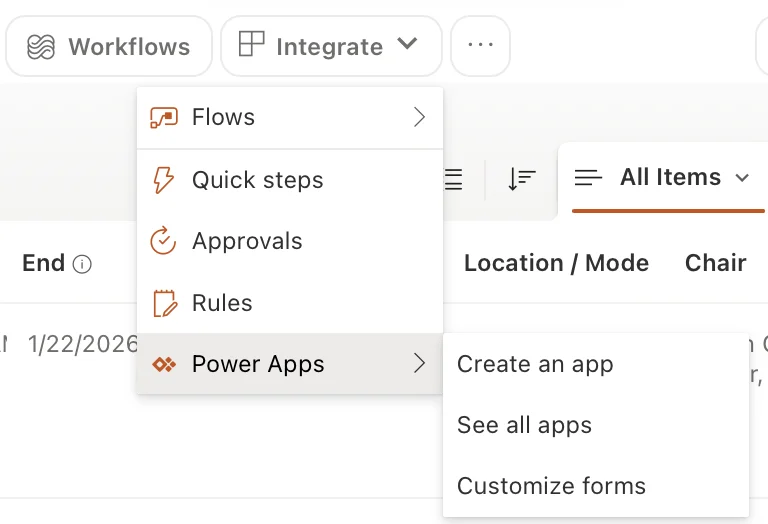The height and width of the screenshot is (524, 768).
Task: Click the End column header
Action: (x=44, y=263)
